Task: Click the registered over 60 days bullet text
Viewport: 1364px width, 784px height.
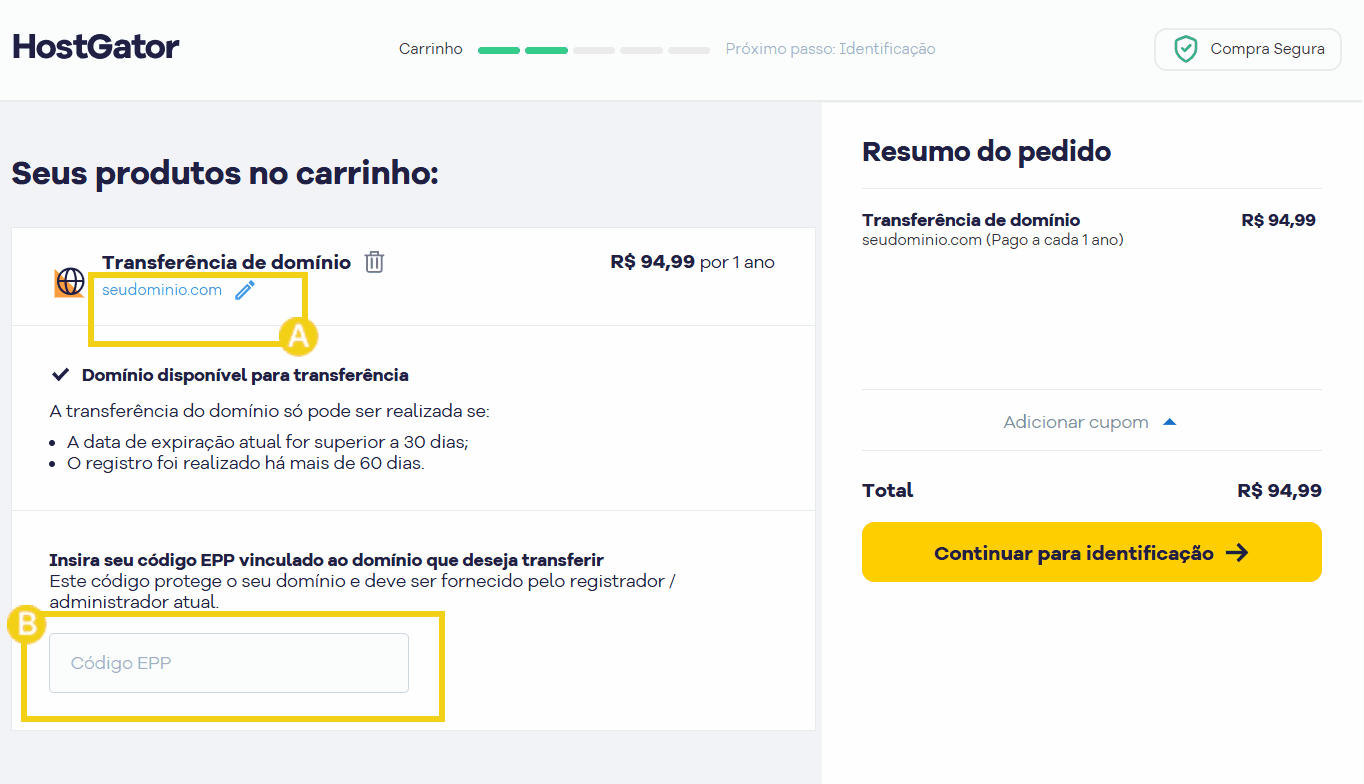Action: point(246,464)
